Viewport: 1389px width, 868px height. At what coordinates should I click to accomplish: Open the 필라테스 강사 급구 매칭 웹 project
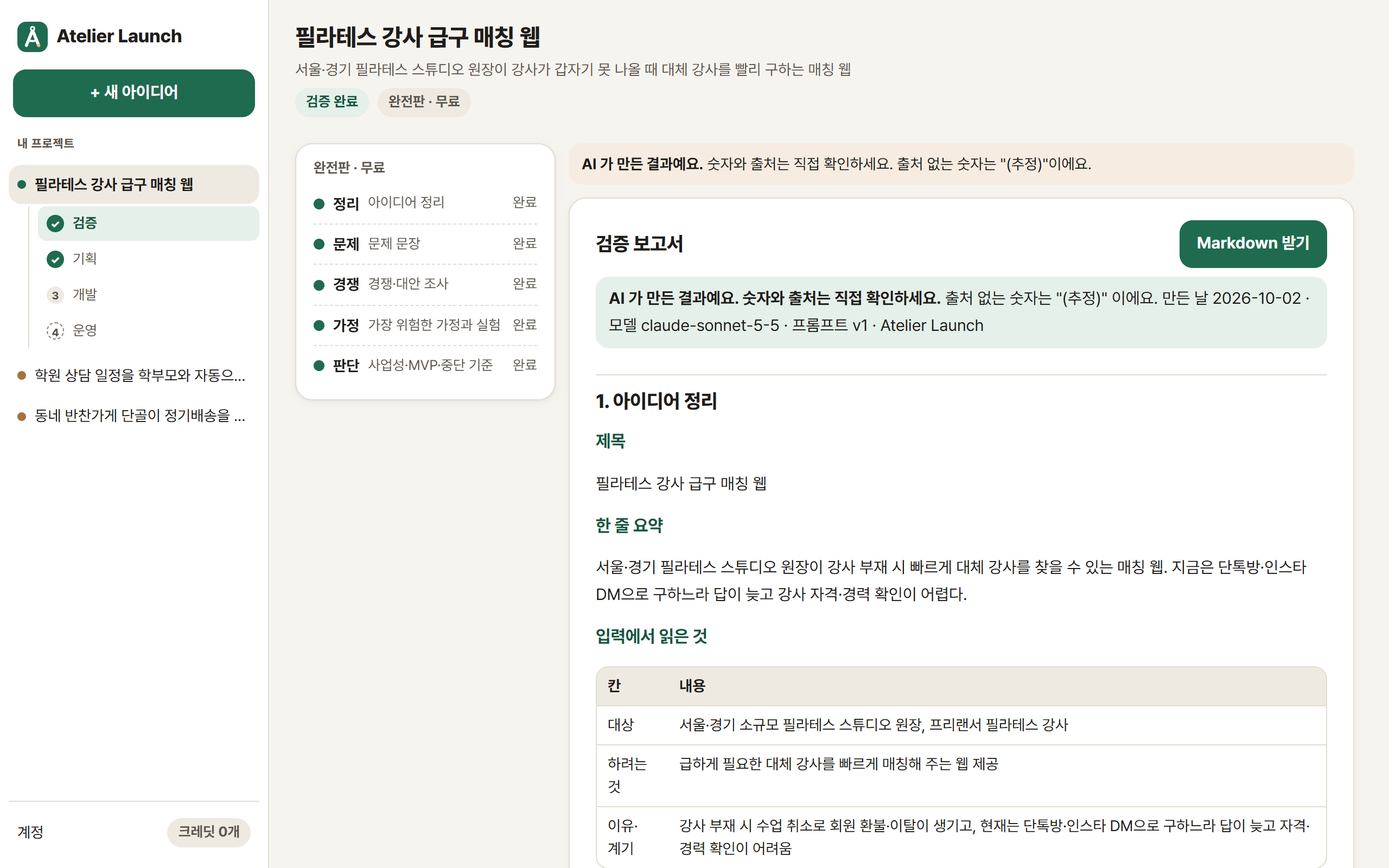click(133, 184)
